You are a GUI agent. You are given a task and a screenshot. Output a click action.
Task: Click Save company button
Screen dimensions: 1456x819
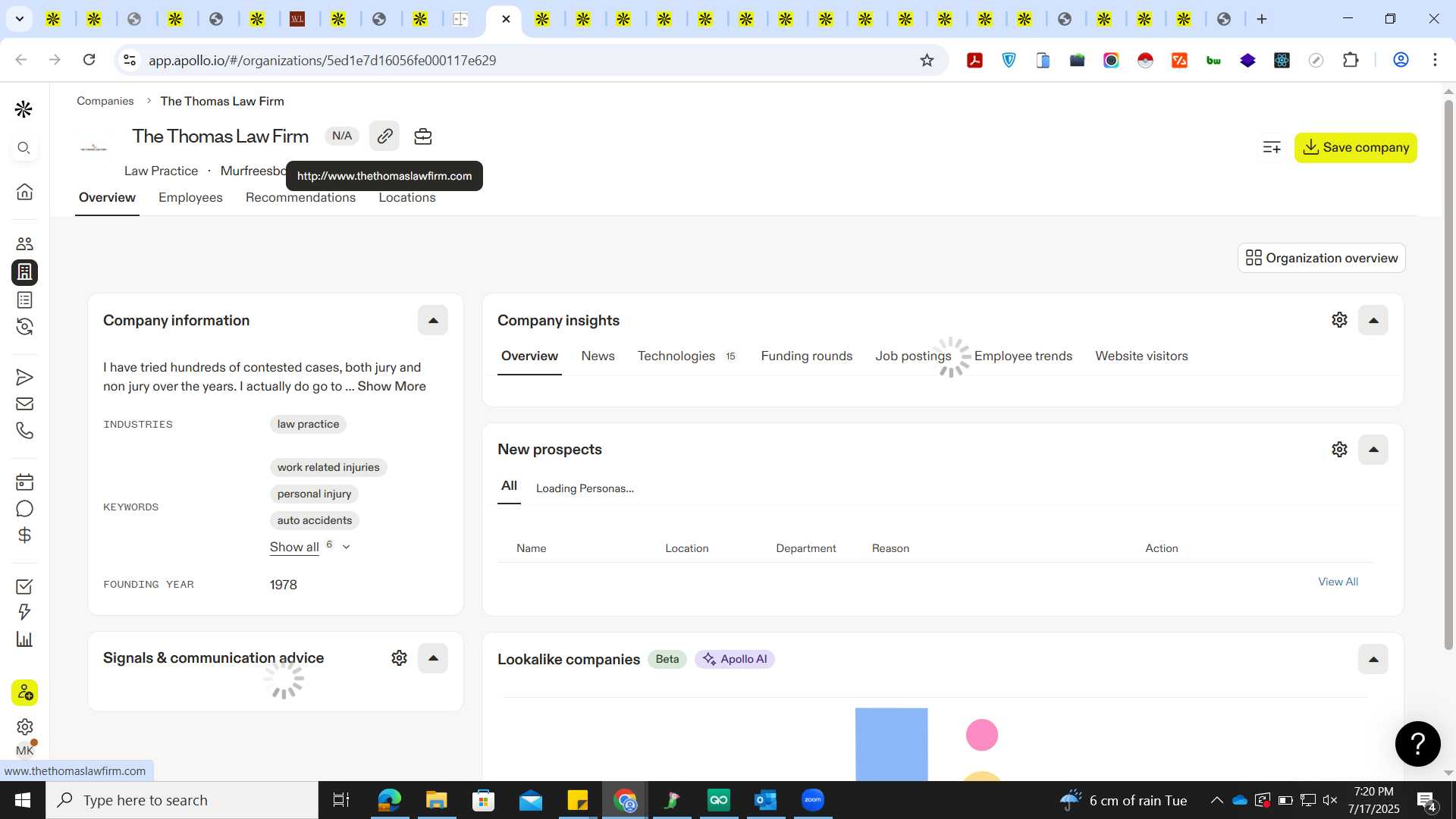click(1355, 147)
